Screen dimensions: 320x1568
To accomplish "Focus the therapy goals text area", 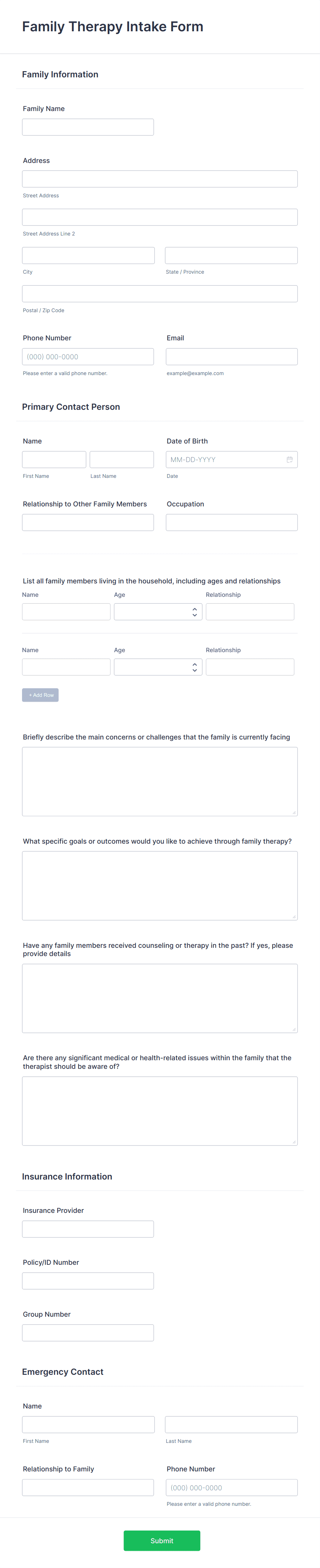I will 160,885.
